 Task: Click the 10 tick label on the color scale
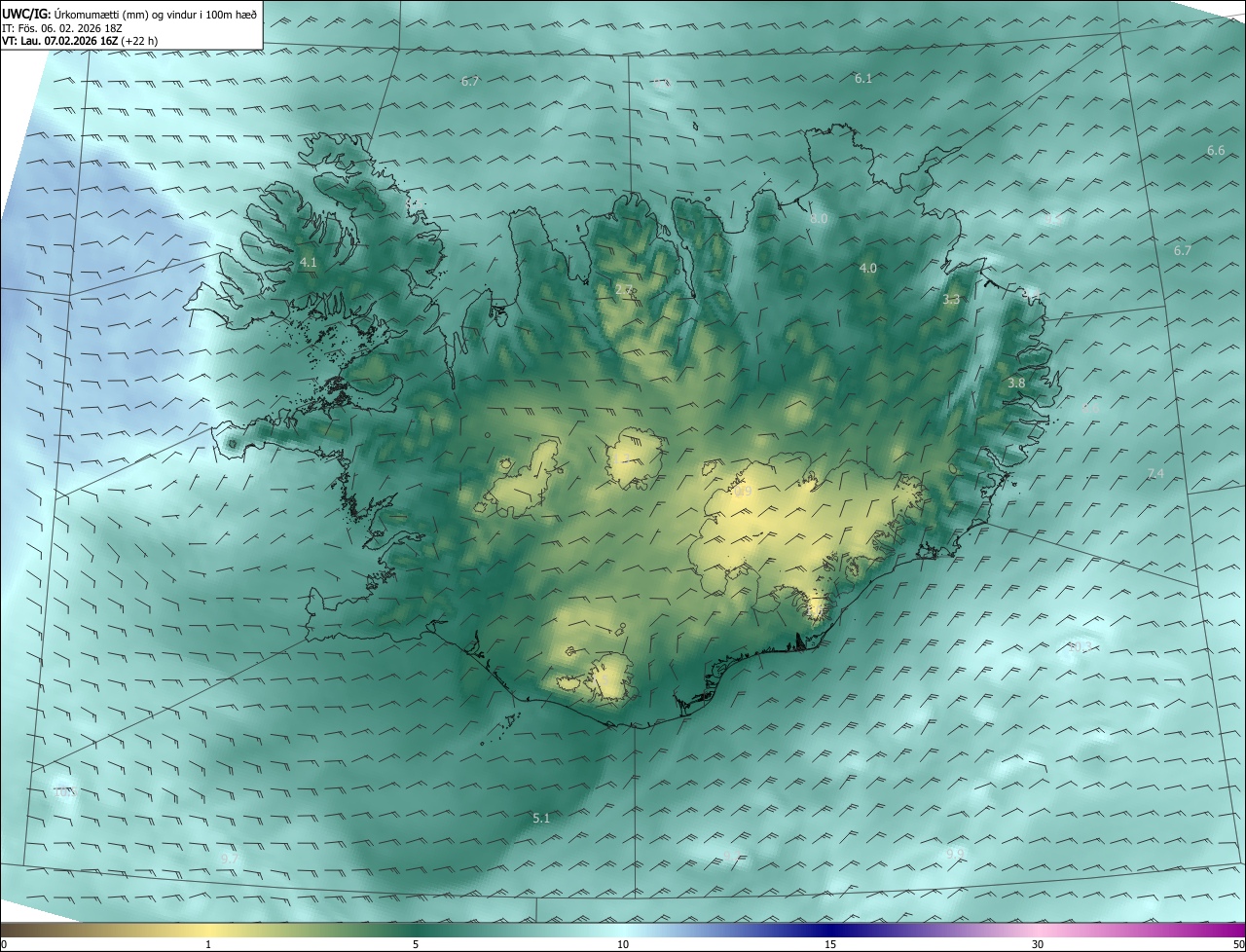pyautogui.click(x=623, y=944)
